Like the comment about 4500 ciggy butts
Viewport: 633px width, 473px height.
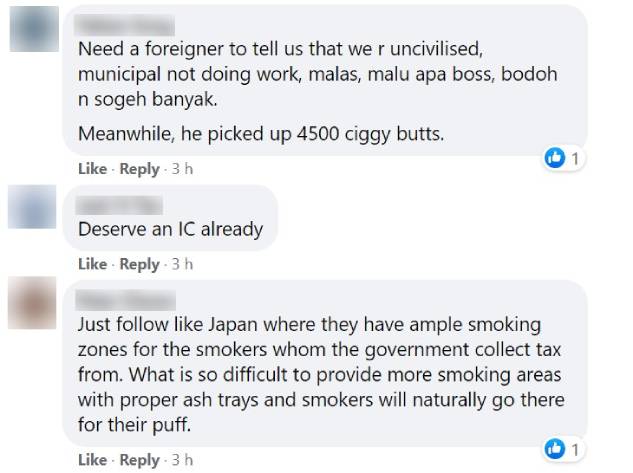[x=92, y=170]
